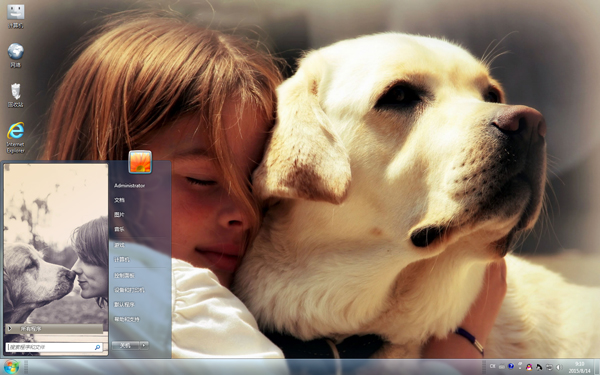Image resolution: width=600 pixels, height=375 pixels.
Task: Open Control Panel (控制面板) entry
Action: (124, 275)
